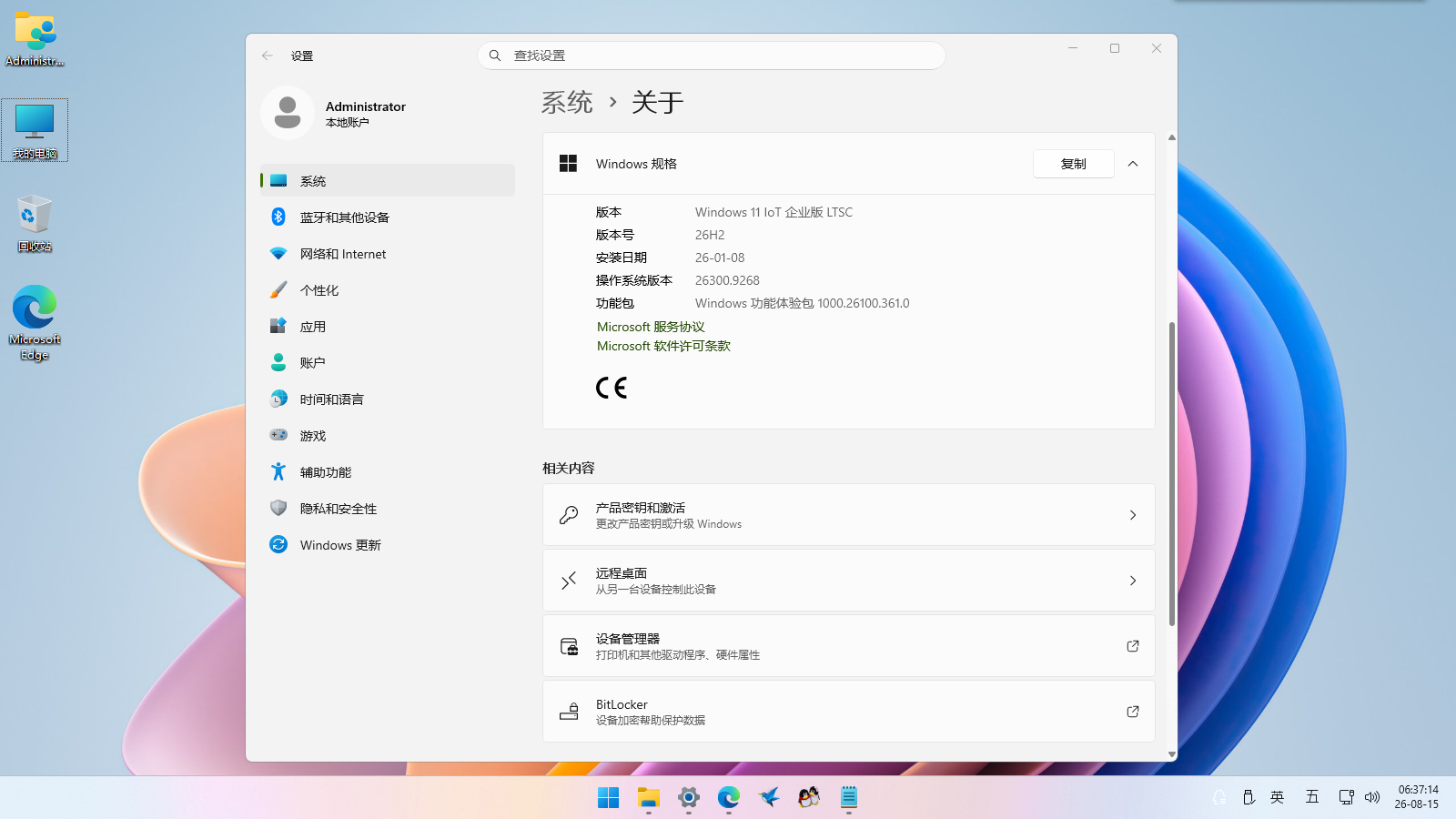The width and height of the screenshot is (1456, 819).
Task: Expand 产品密钥和激活 with its right chevron
Action: coord(1133,515)
